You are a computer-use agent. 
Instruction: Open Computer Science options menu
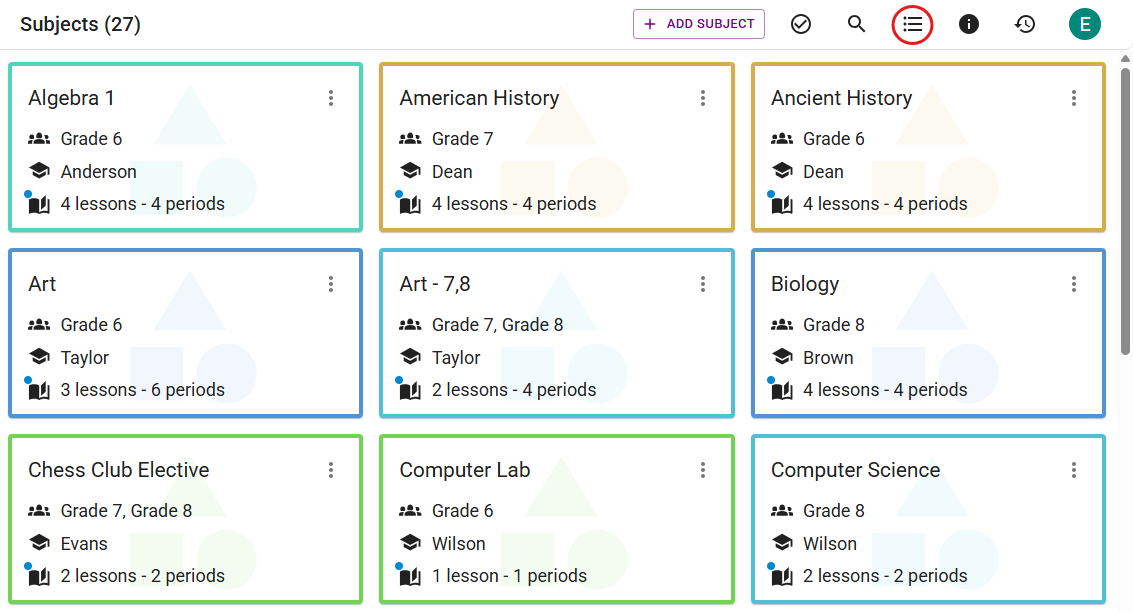tap(1074, 470)
